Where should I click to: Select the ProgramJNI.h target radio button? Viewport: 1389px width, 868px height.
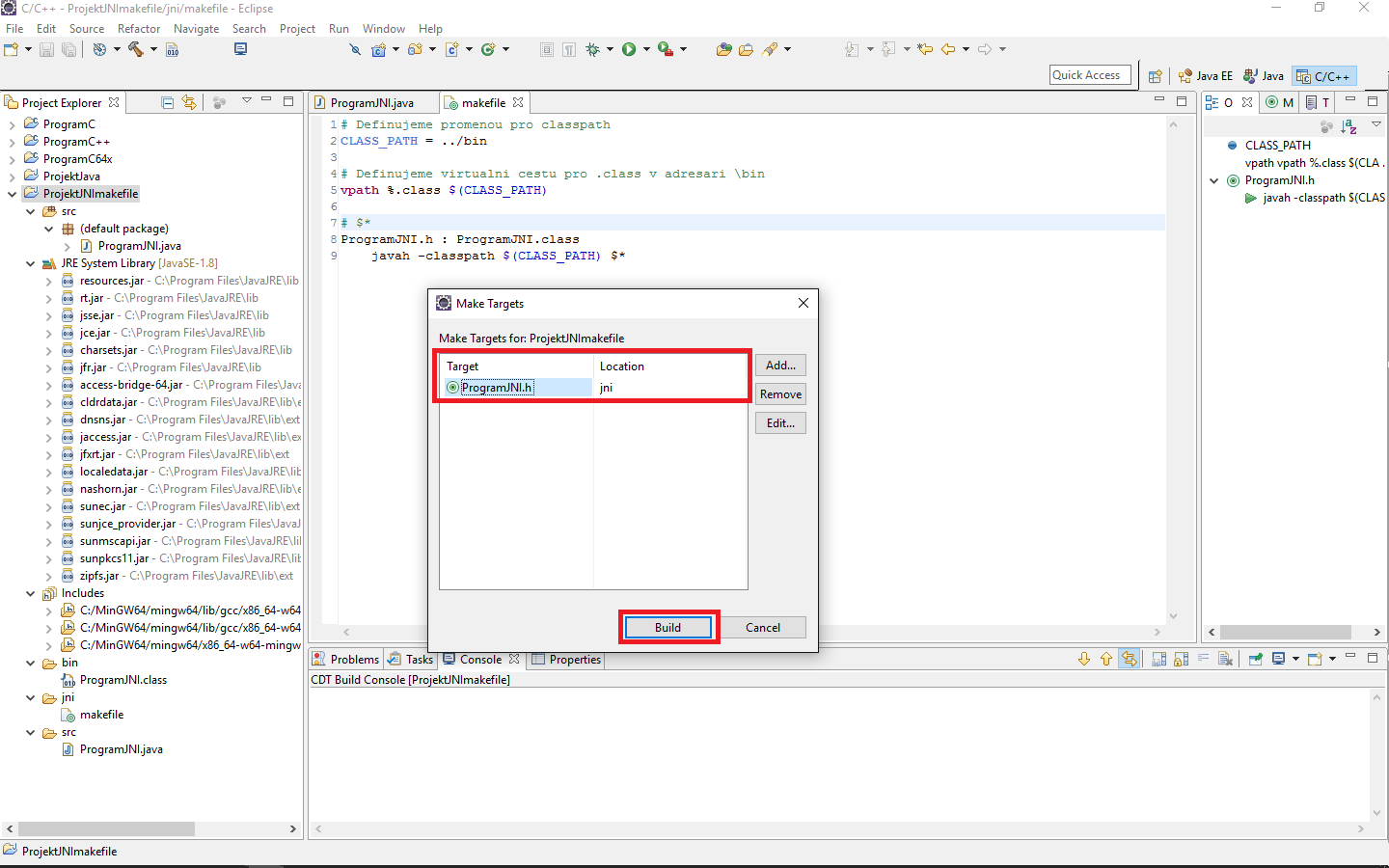(451, 387)
